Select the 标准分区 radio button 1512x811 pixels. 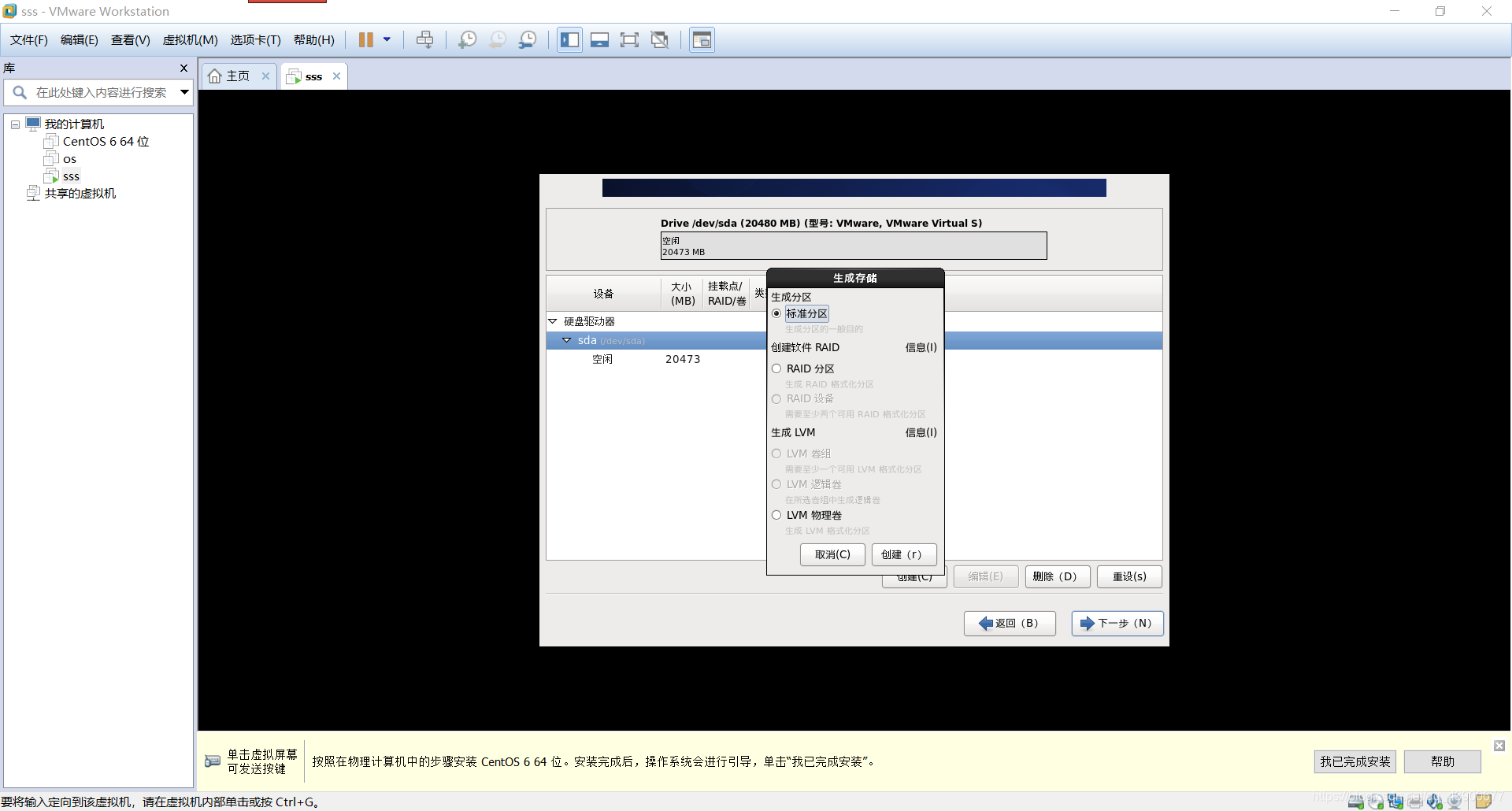(x=776, y=313)
